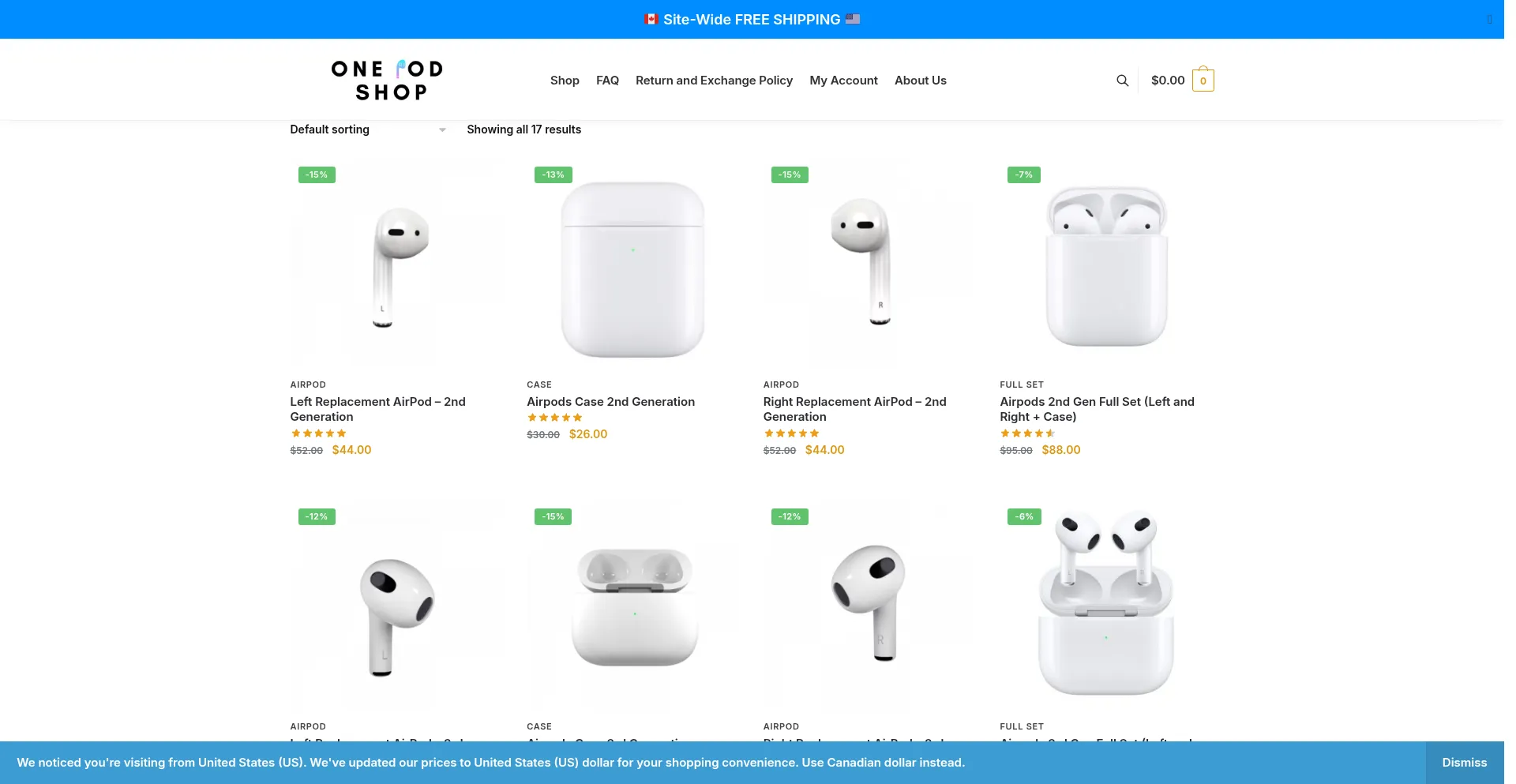Screen dimensions: 1516x784
Task: Dismiss the currency notification banner
Action: (x=1464, y=762)
